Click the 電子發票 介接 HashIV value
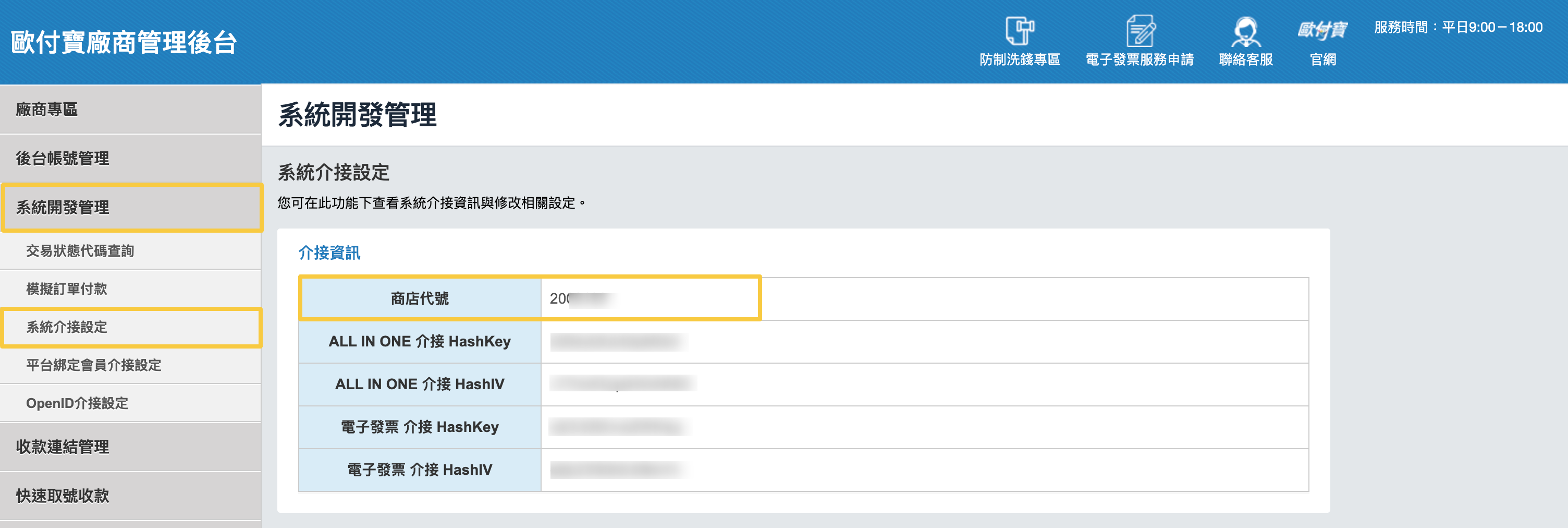The image size is (1568, 528). coord(618,470)
